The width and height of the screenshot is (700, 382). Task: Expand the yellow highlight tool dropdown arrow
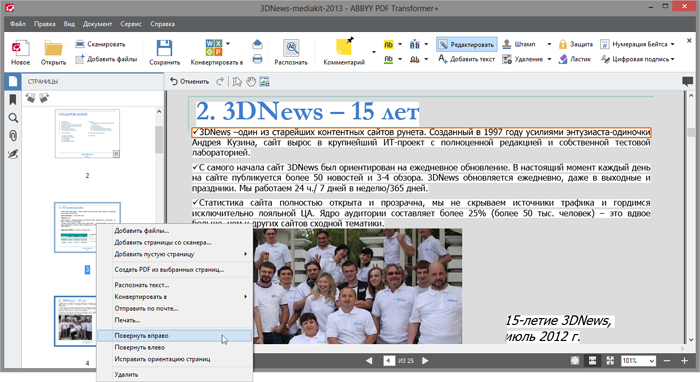click(400, 44)
